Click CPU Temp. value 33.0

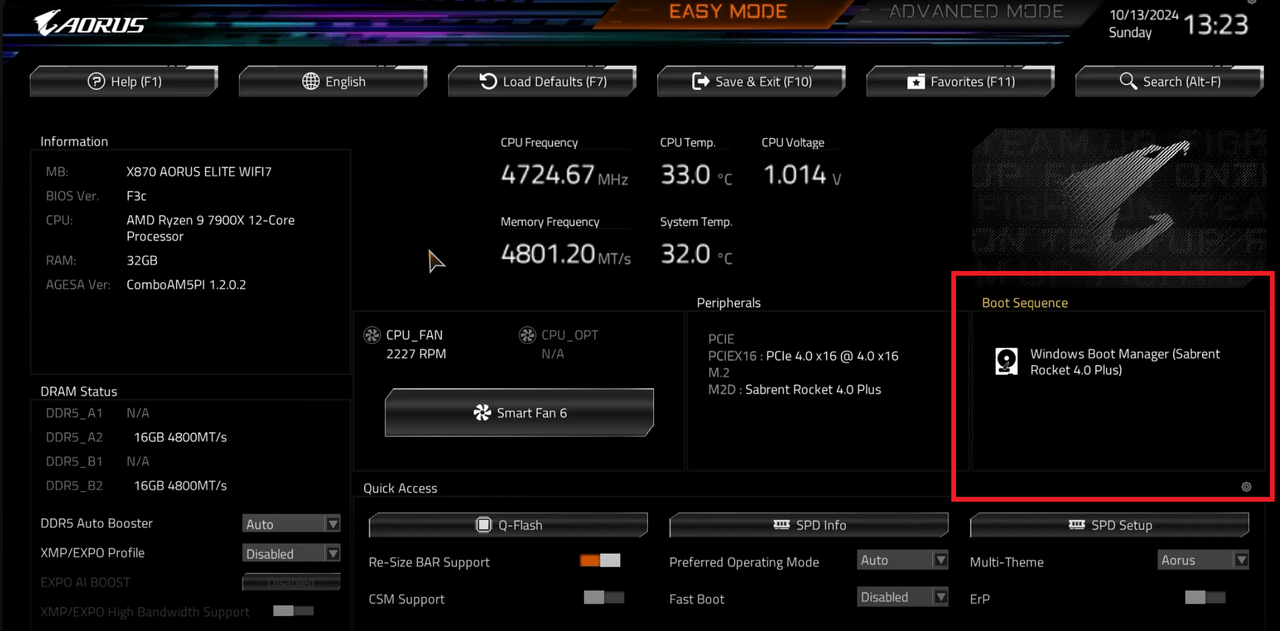click(685, 175)
